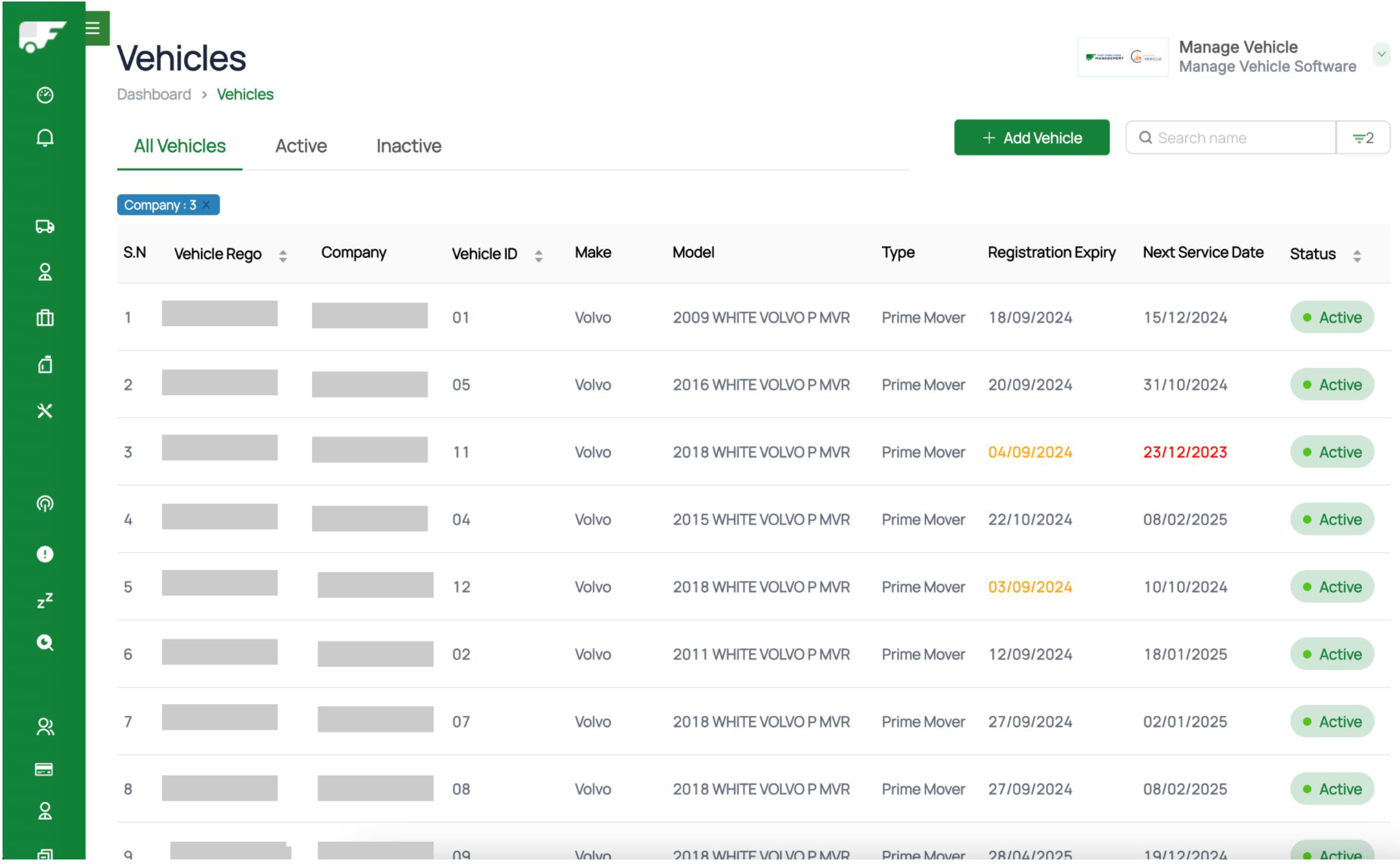Switch to the Active tab

(302, 146)
